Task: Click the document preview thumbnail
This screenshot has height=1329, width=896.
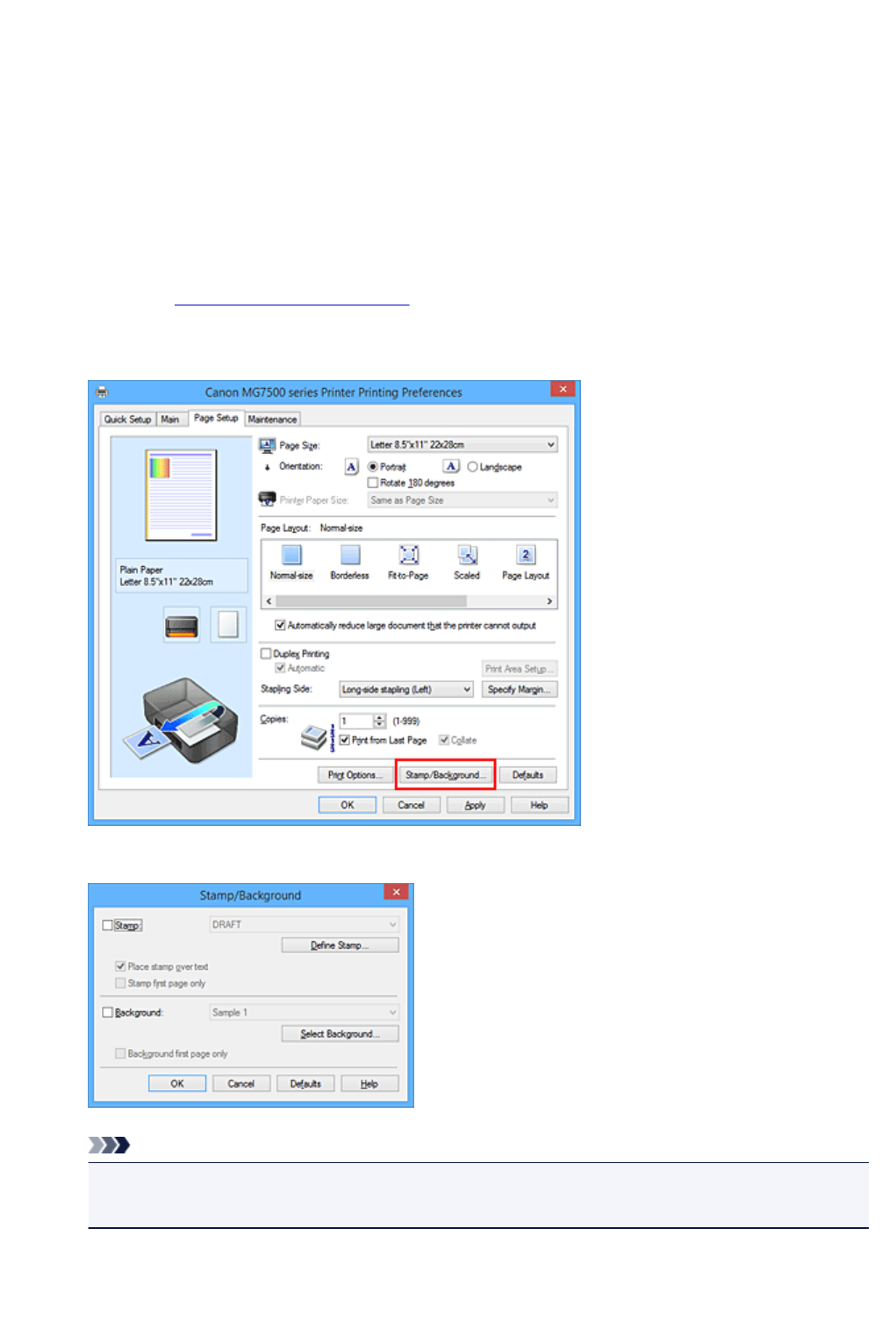Action: [x=182, y=495]
